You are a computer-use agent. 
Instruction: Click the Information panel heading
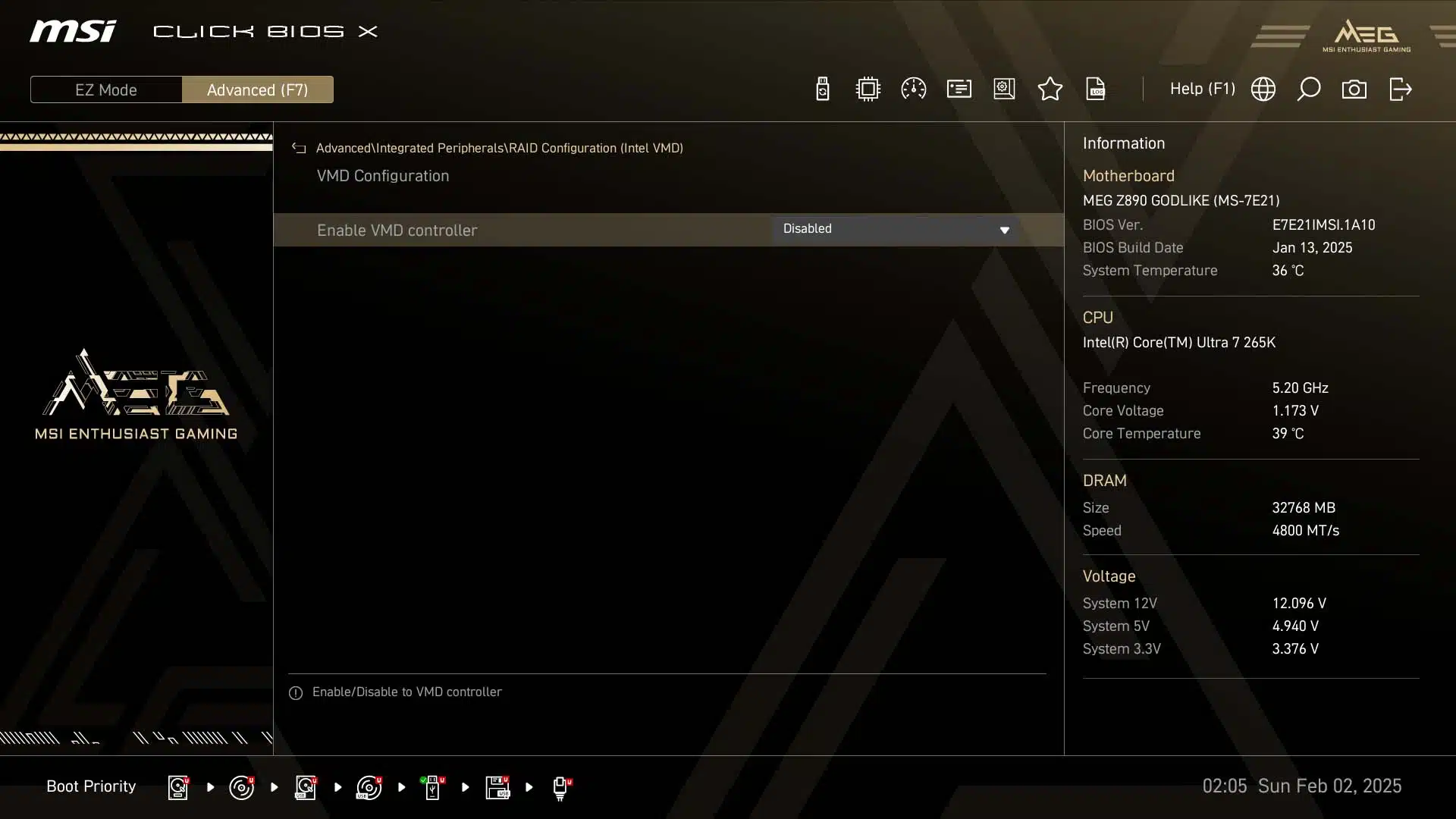coord(1123,143)
